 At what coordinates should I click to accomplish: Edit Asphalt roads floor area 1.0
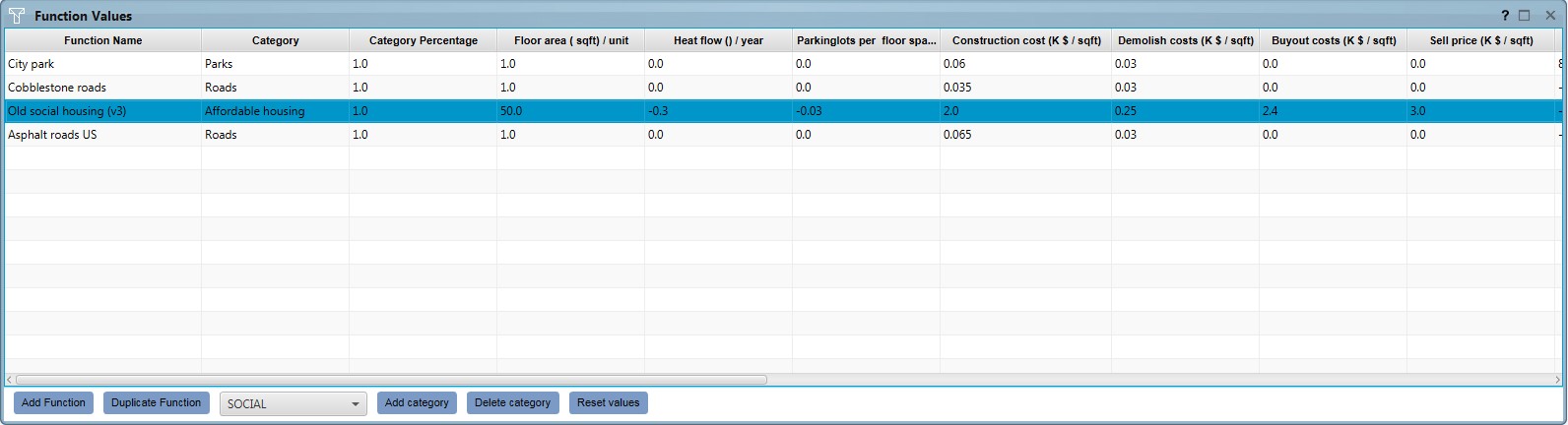tap(571, 135)
